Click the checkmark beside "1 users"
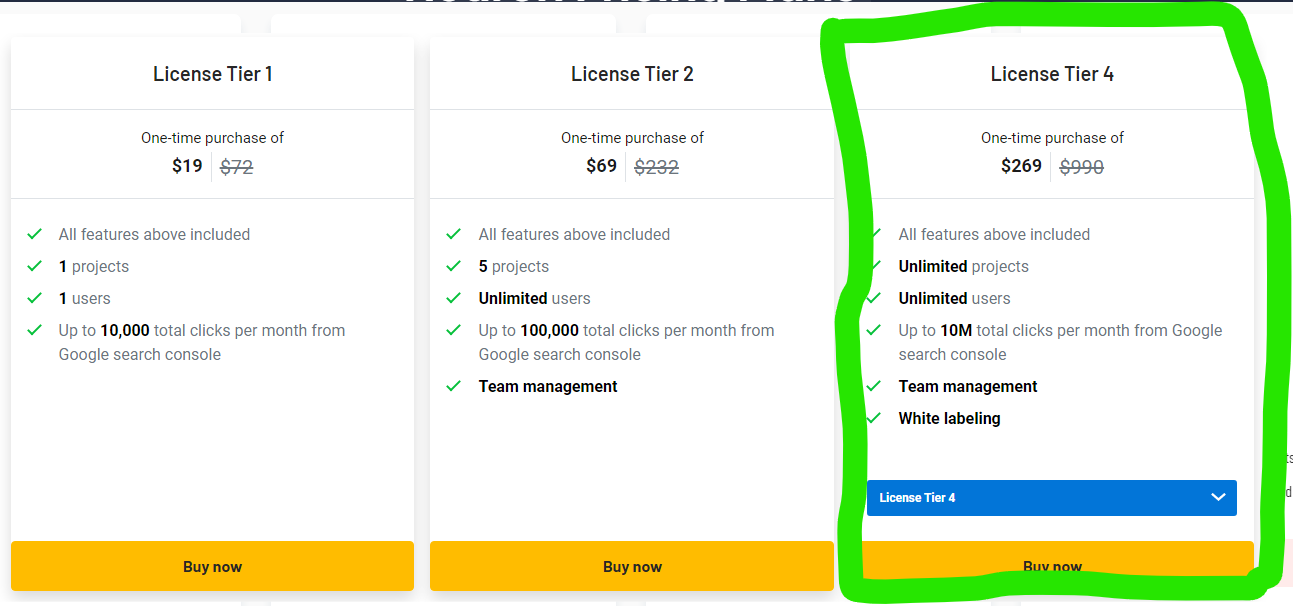The width and height of the screenshot is (1293, 606). pyautogui.click(x=35, y=298)
